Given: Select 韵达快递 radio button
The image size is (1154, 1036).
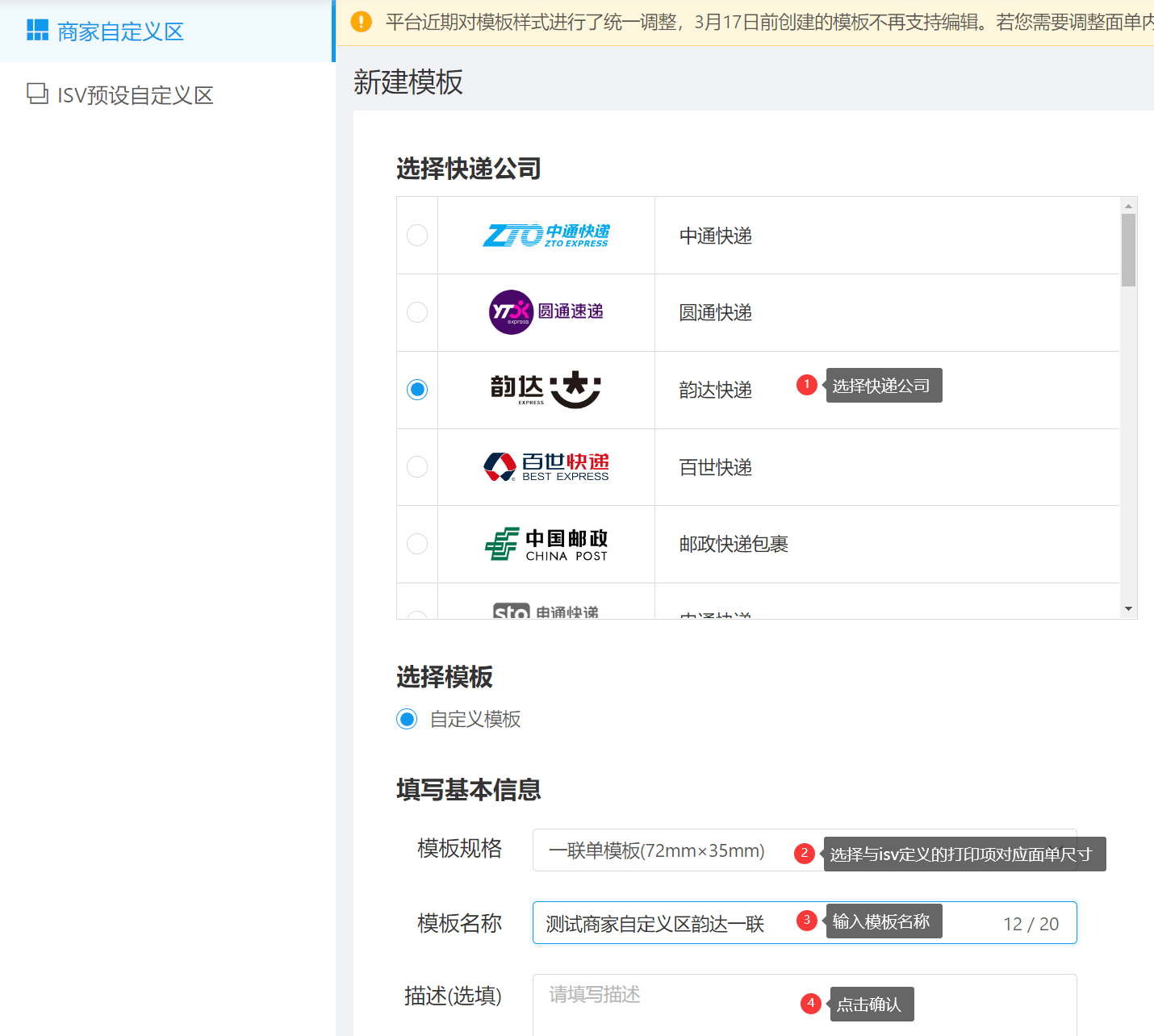Looking at the screenshot, I should [417, 389].
